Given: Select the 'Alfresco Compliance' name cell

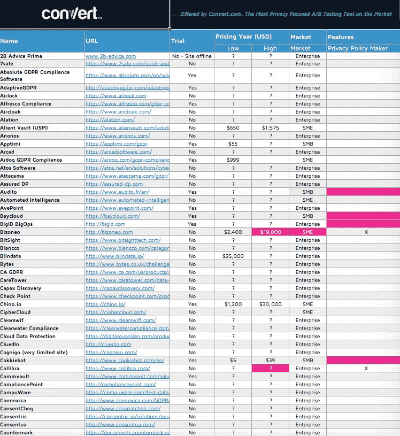Looking at the screenshot, I should 42,104.
